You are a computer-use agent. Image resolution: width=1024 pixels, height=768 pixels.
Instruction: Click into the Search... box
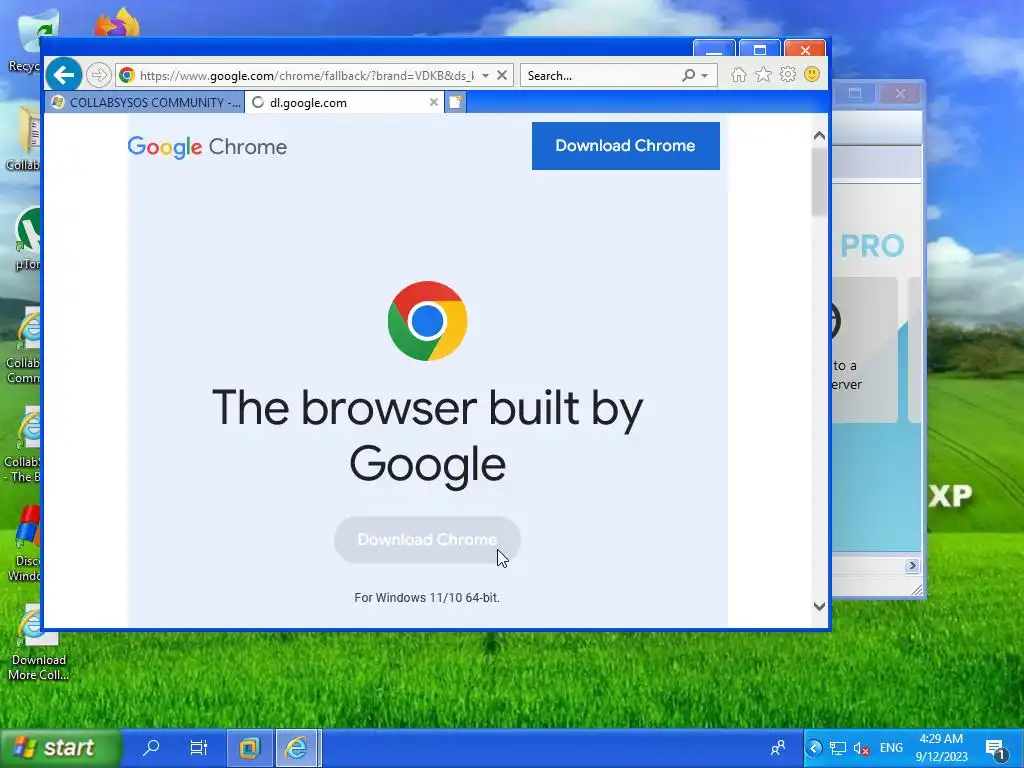pyautogui.click(x=601, y=76)
